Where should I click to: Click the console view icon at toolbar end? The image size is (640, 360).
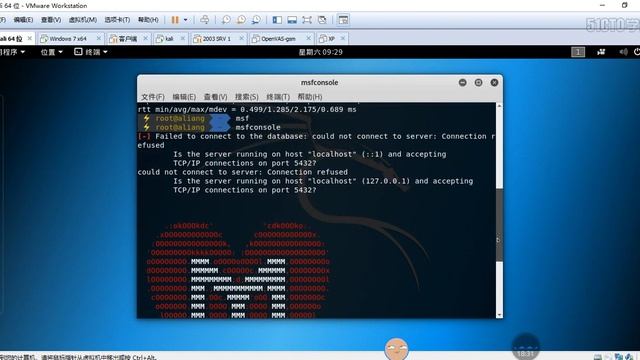(343, 20)
